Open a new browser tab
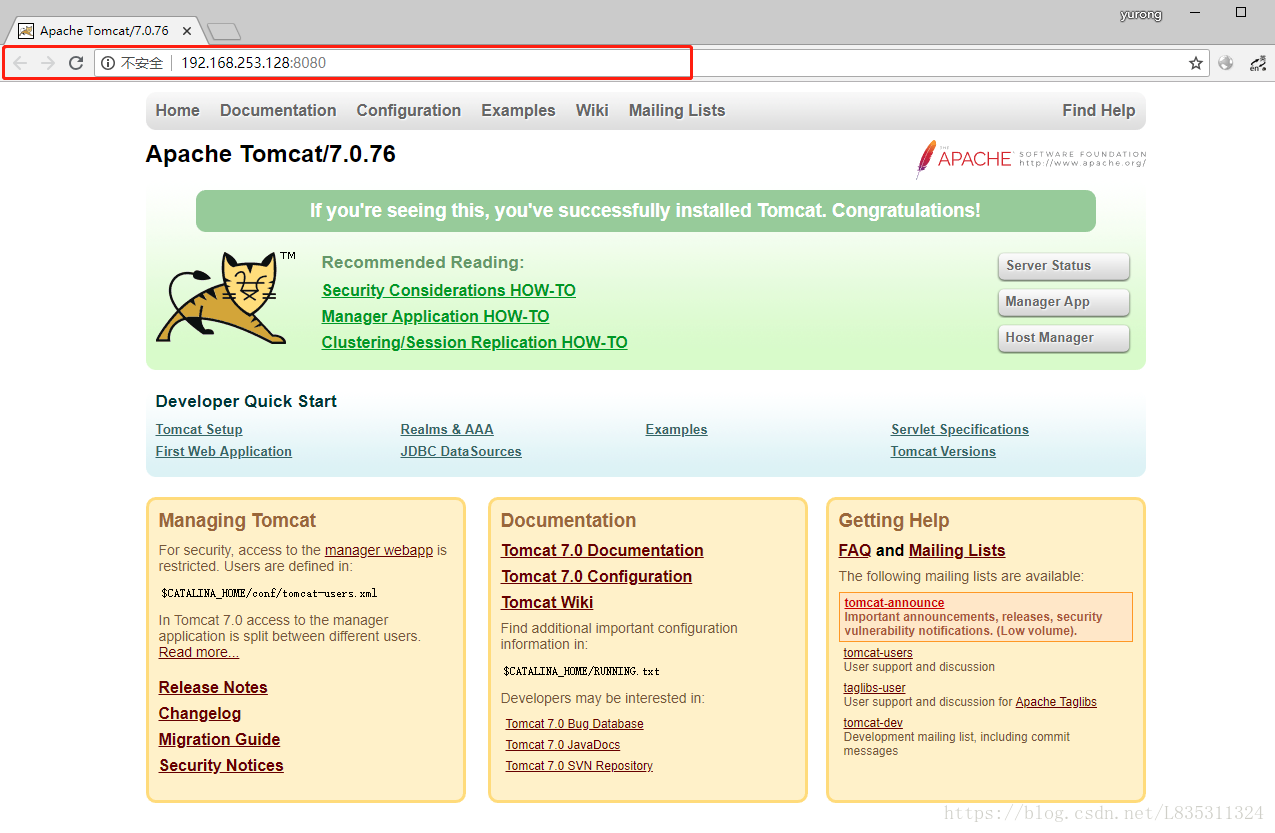 pyautogui.click(x=223, y=32)
